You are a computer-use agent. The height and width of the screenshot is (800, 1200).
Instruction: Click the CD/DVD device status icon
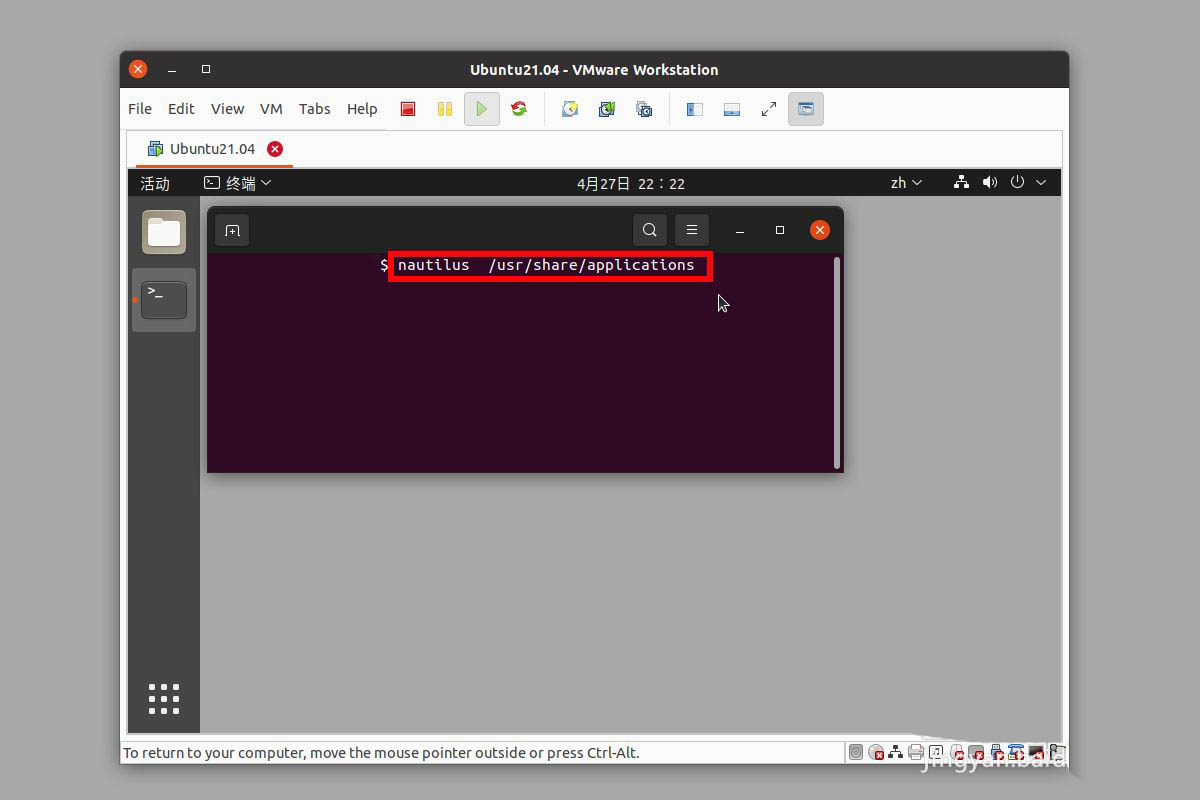pos(876,752)
